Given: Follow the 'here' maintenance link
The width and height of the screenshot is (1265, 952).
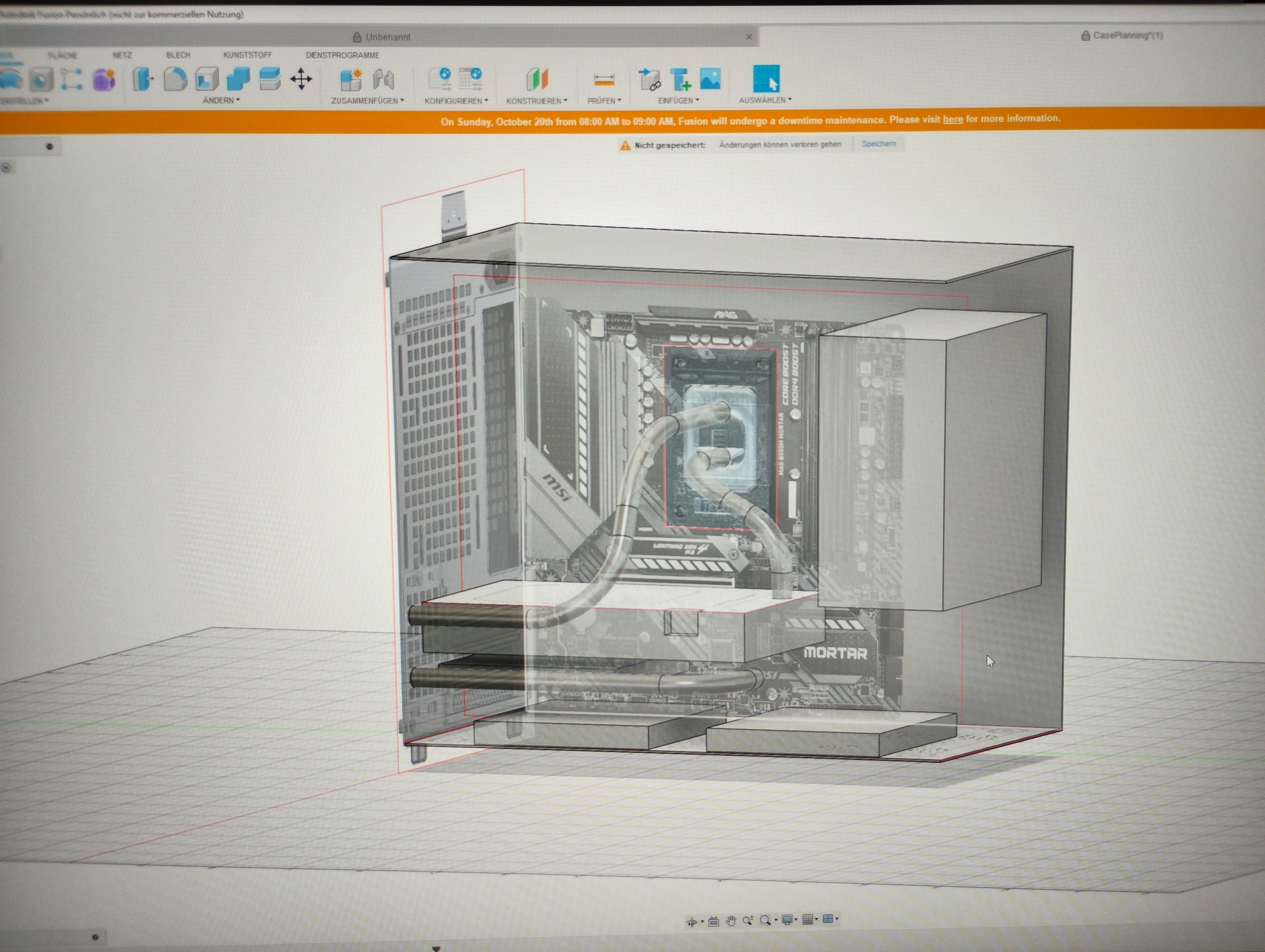Looking at the screenshot, I should point(952,119).
